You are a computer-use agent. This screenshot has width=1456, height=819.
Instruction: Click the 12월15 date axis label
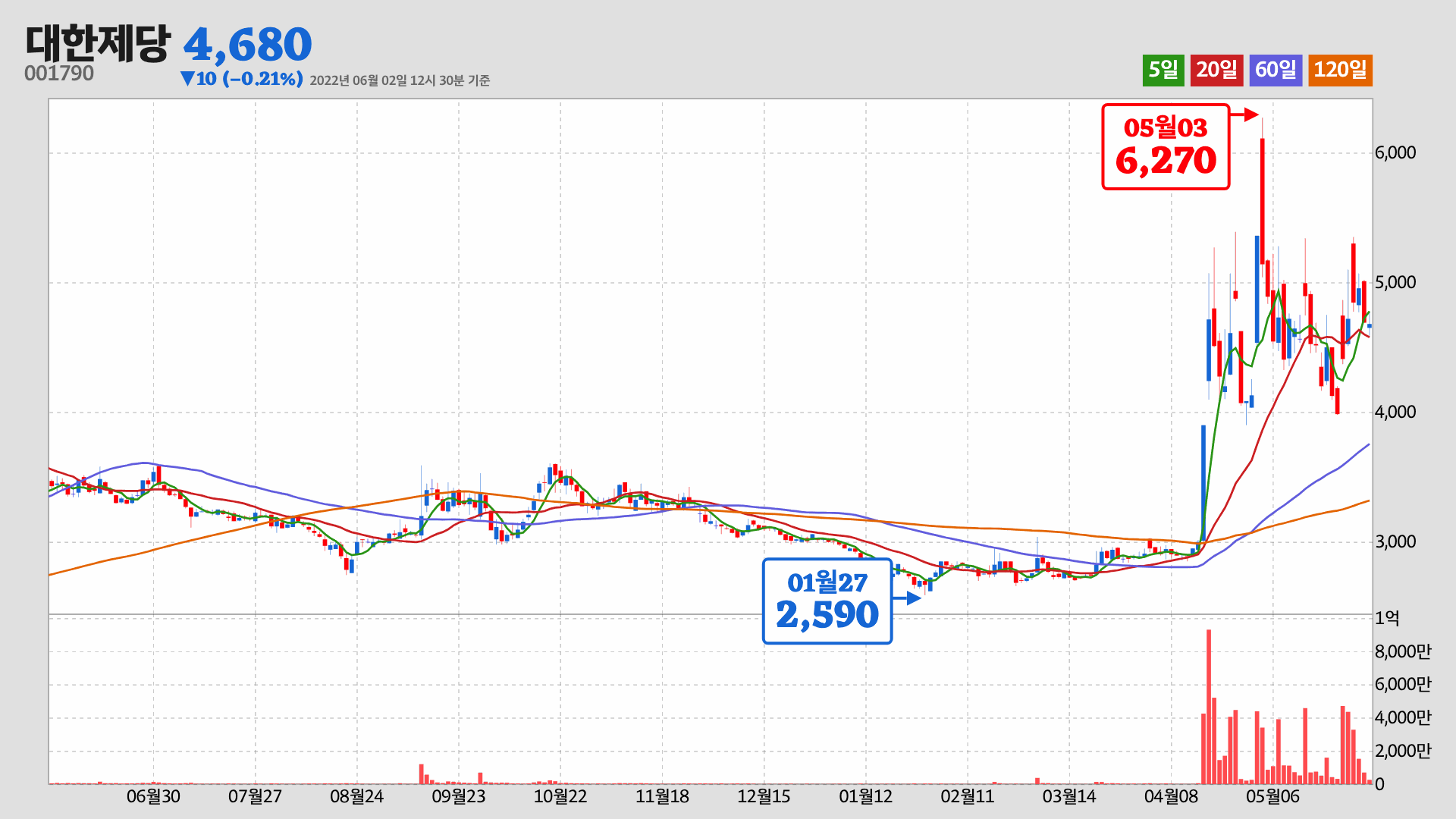[x=764, y=796]
